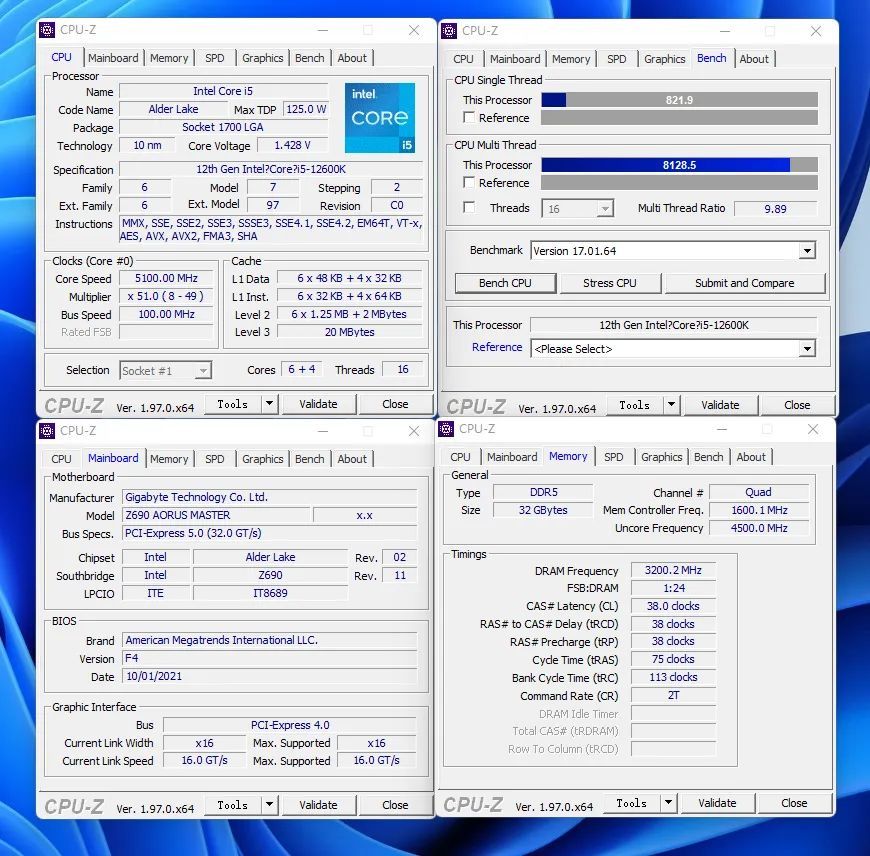Click the CPU-Z icon in the Bench window titlebar
This screenshot has height=856, width=870.
click(447, 31)
